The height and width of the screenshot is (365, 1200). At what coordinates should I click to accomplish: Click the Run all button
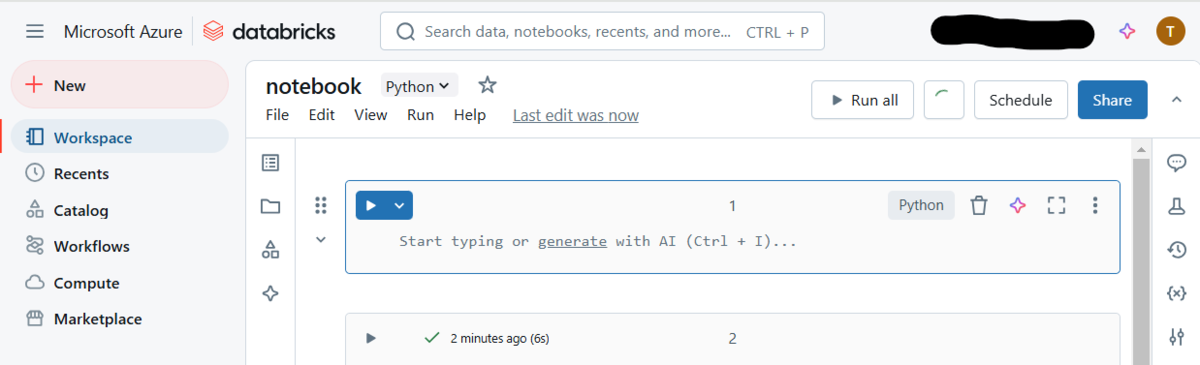point(862,100)
